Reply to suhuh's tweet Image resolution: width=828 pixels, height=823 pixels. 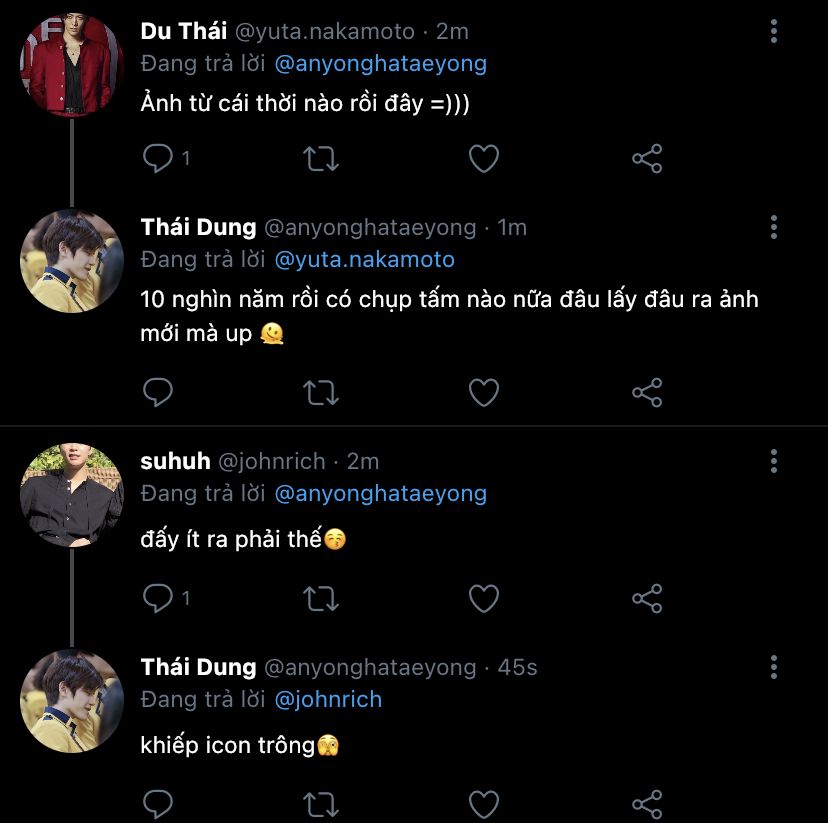(x=158, y=598)
